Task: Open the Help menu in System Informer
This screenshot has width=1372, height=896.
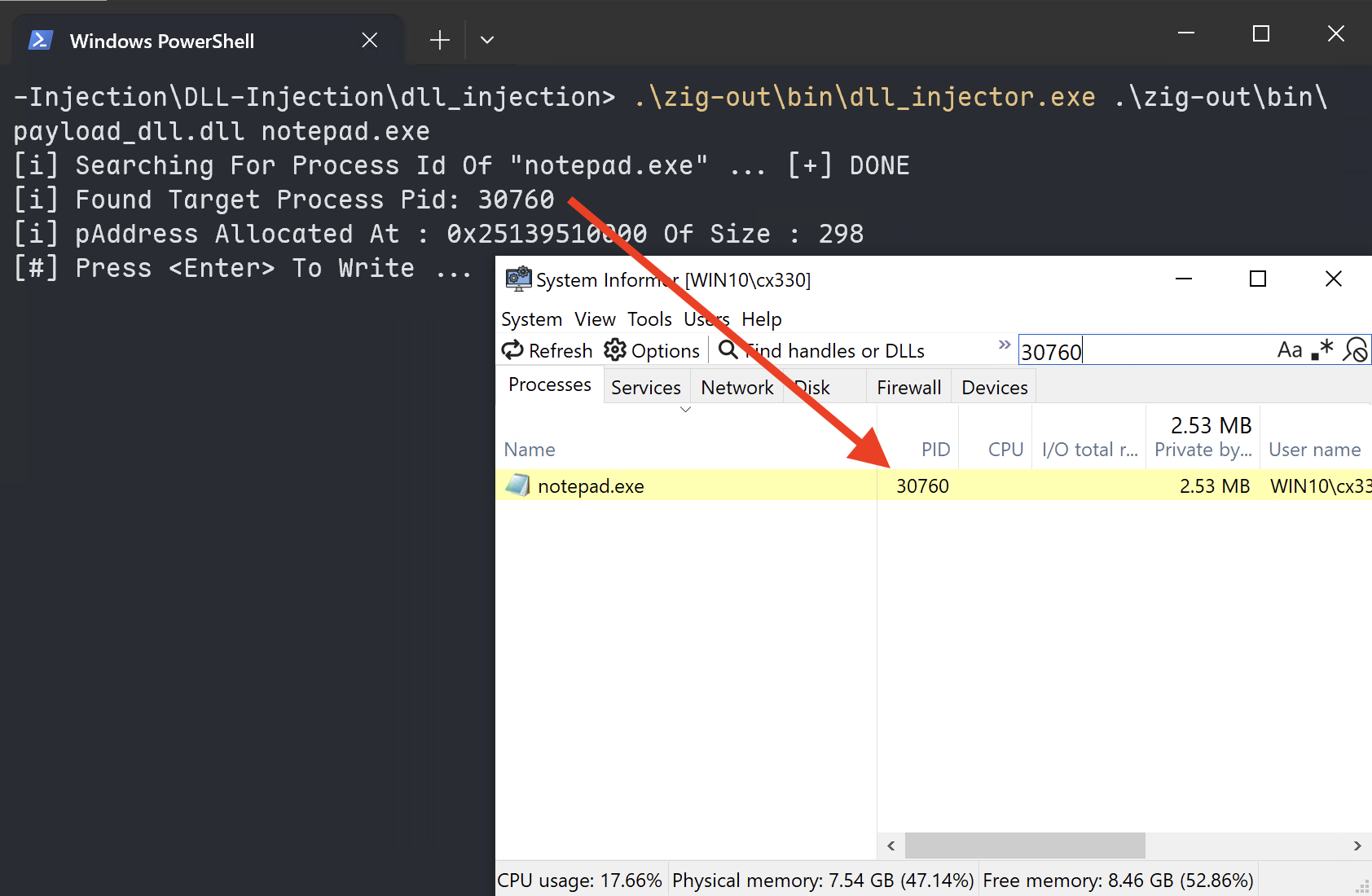Action: point(762,319)
